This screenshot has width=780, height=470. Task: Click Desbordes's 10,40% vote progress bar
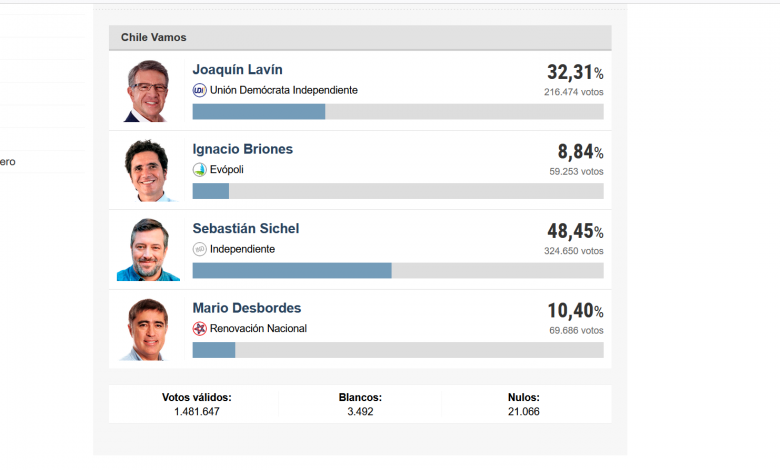(397, 350)
